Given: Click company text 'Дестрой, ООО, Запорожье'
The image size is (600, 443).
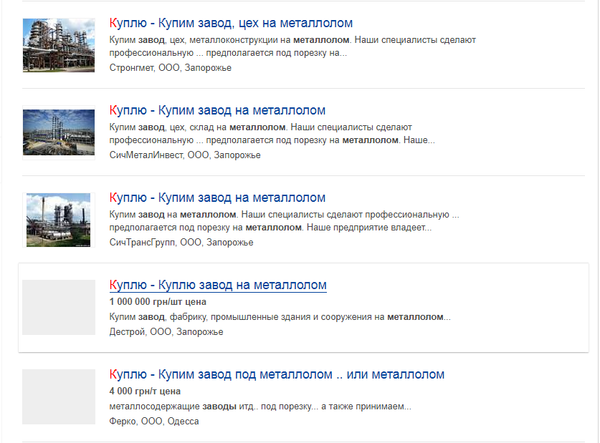Looking at the screenshot, I should pyautogui.click(x=166, y=332).
